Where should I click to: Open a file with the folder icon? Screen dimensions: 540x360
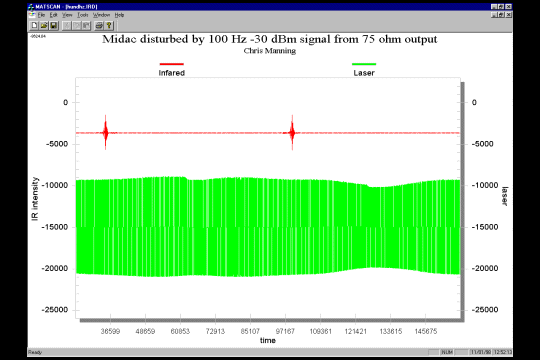pos(44,25)
